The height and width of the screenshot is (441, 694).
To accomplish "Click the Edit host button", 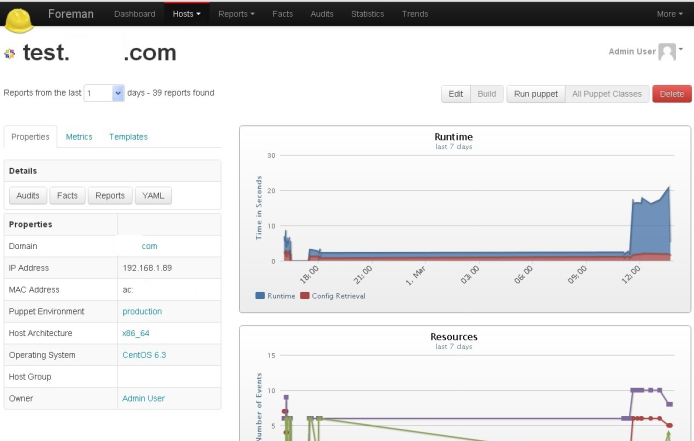I will coord(455,94).
